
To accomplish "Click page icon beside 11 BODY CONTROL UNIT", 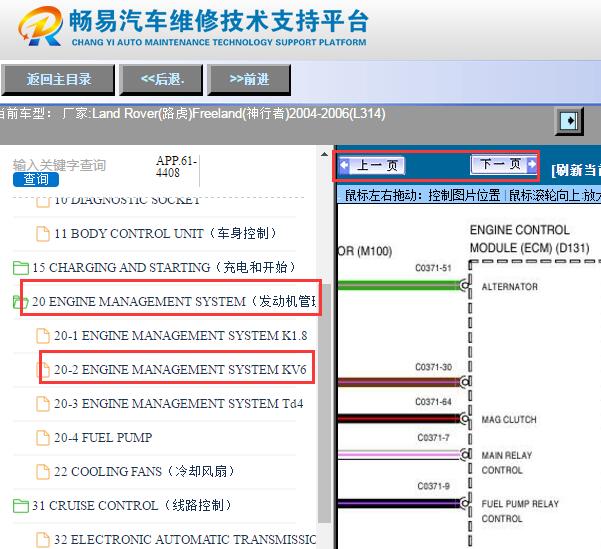I will 43,234.
